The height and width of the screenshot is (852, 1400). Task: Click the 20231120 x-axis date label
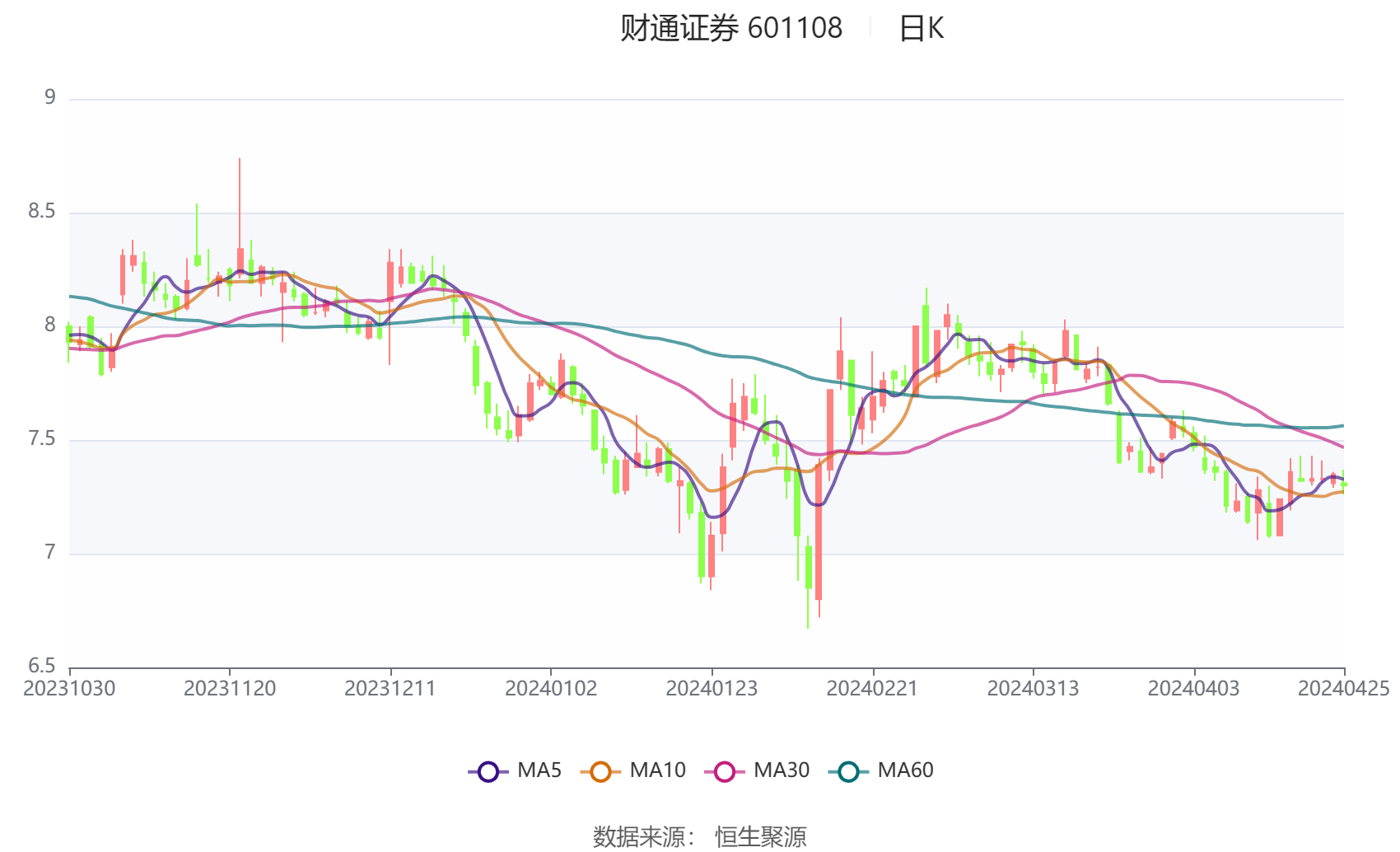point(230,689)
